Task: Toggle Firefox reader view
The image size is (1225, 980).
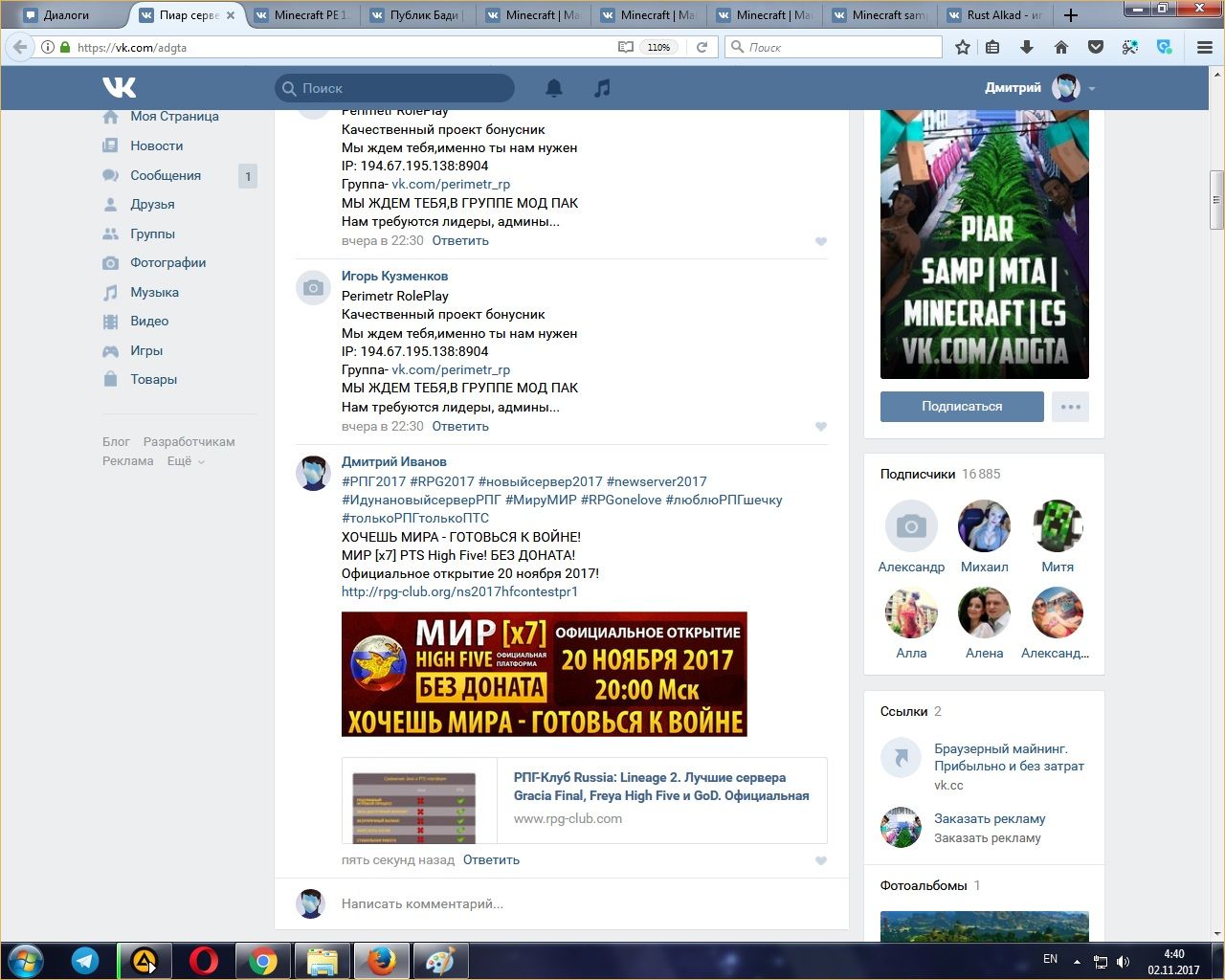Action: [626, 47]
